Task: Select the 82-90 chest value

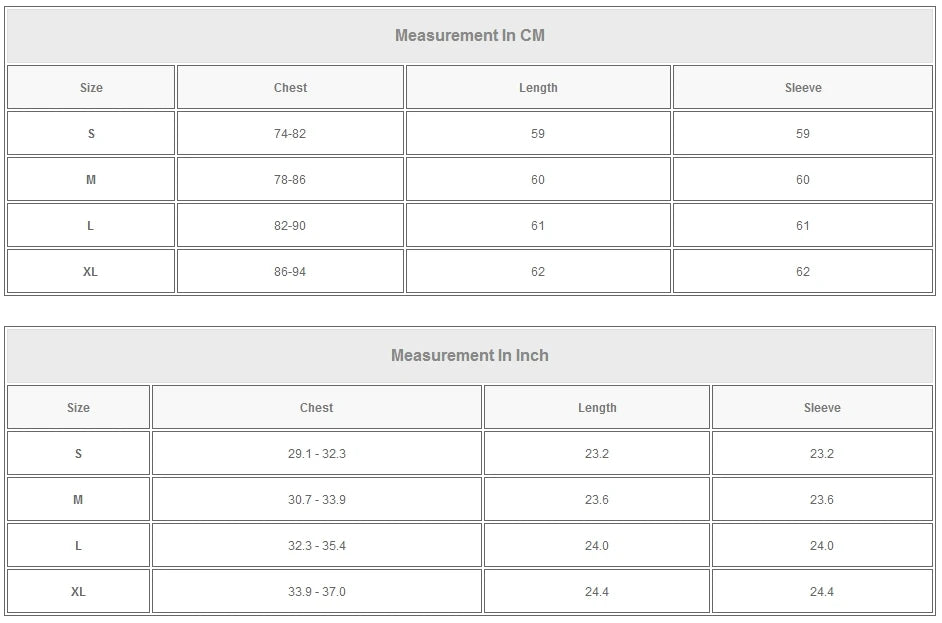Action: click(290, 226)
